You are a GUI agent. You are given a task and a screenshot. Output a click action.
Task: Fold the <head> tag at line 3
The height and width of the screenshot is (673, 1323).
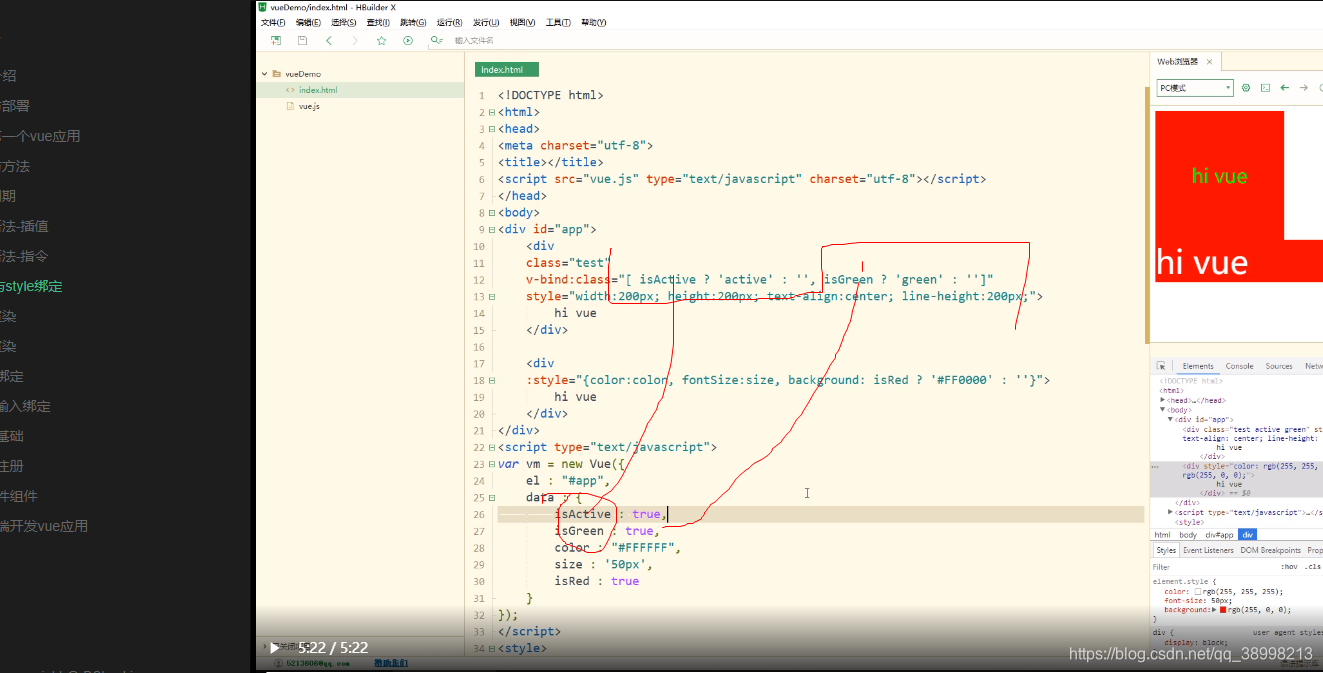pyautogui.click(x=491, y=129)
